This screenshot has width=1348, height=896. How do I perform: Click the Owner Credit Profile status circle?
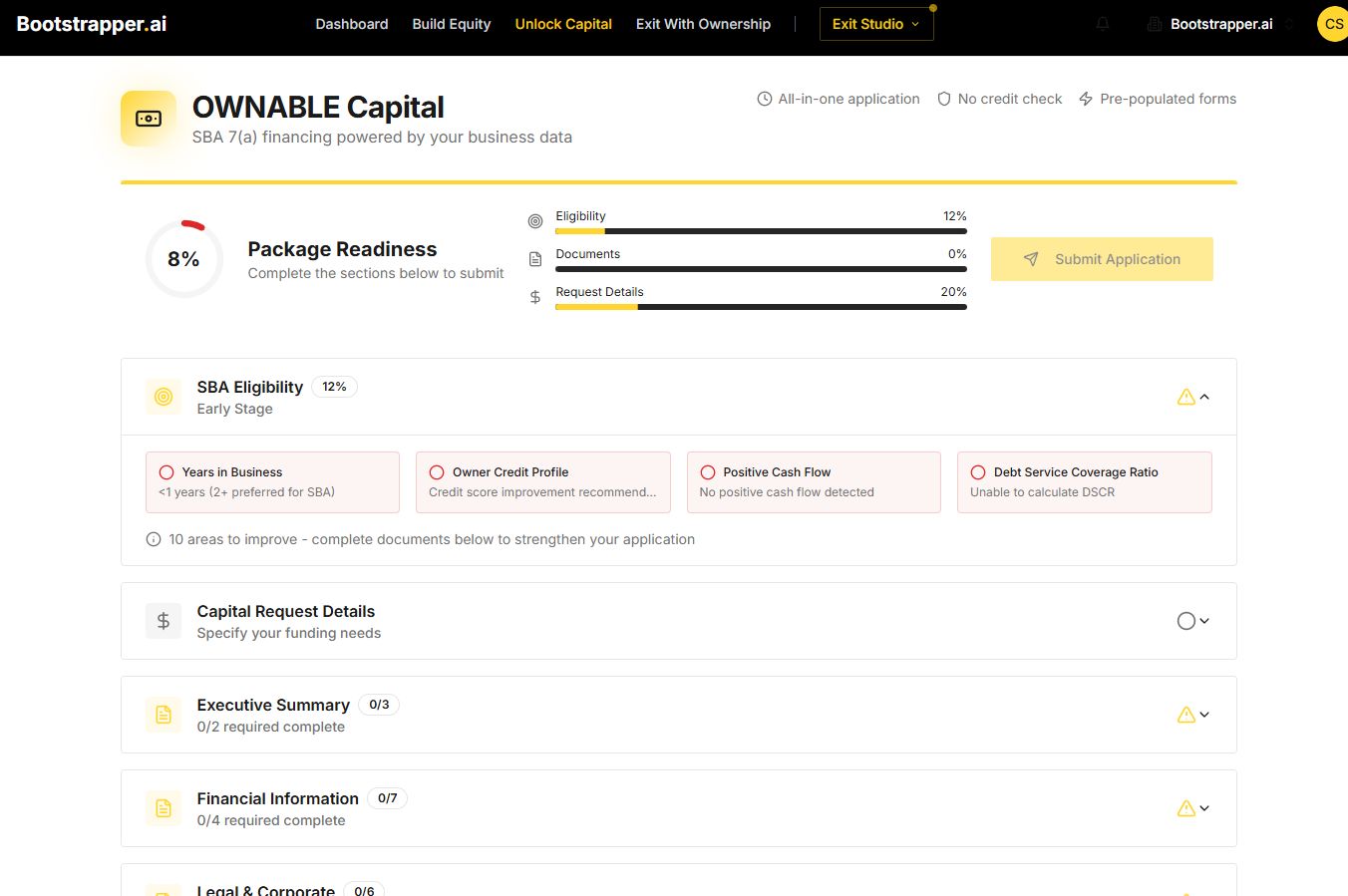[437, 472]
